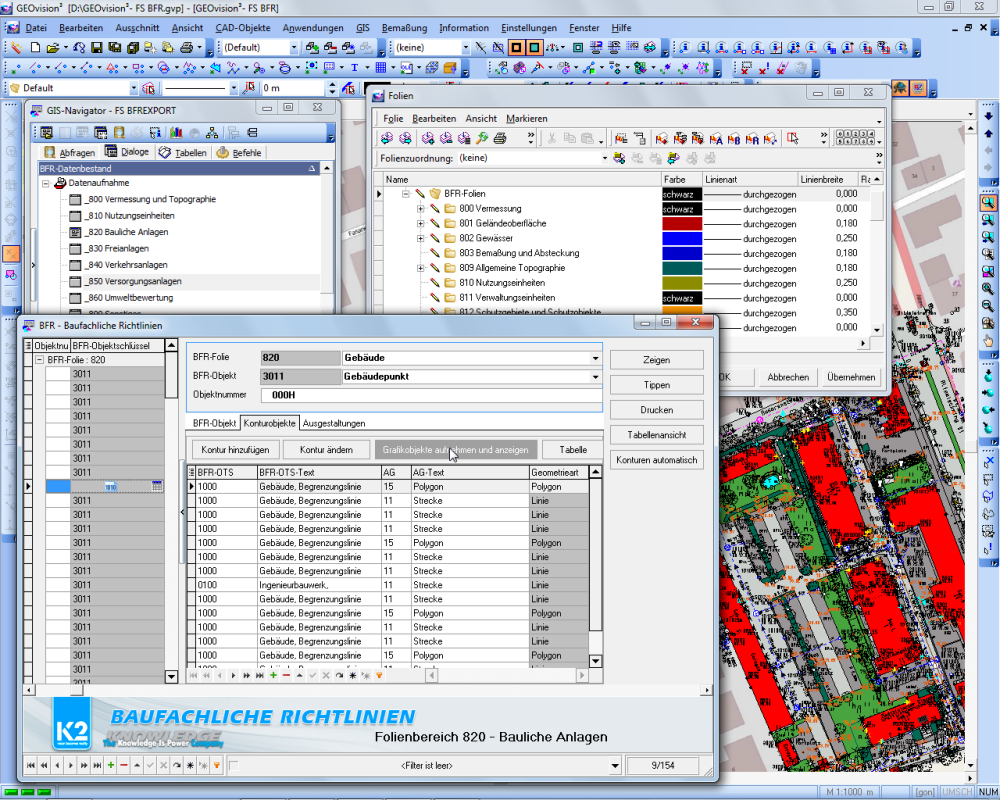Open the 'Default' layer dropdown with the hand icon
Viewport: 1000px width, 800px height.
[x=133, y=88]
